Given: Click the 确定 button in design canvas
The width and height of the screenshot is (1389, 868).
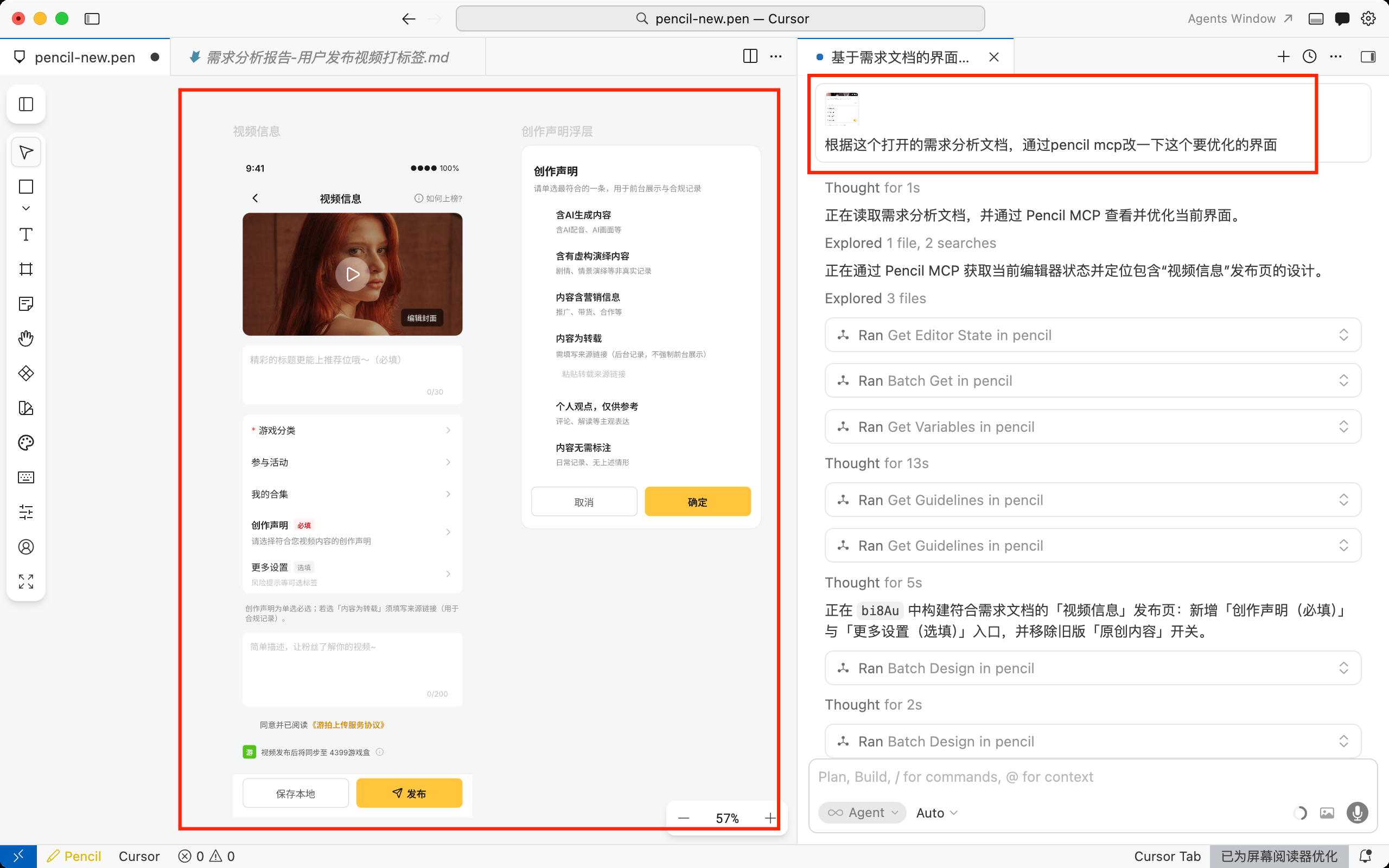Looking at the screenshot, I should (x=697, y=501).
